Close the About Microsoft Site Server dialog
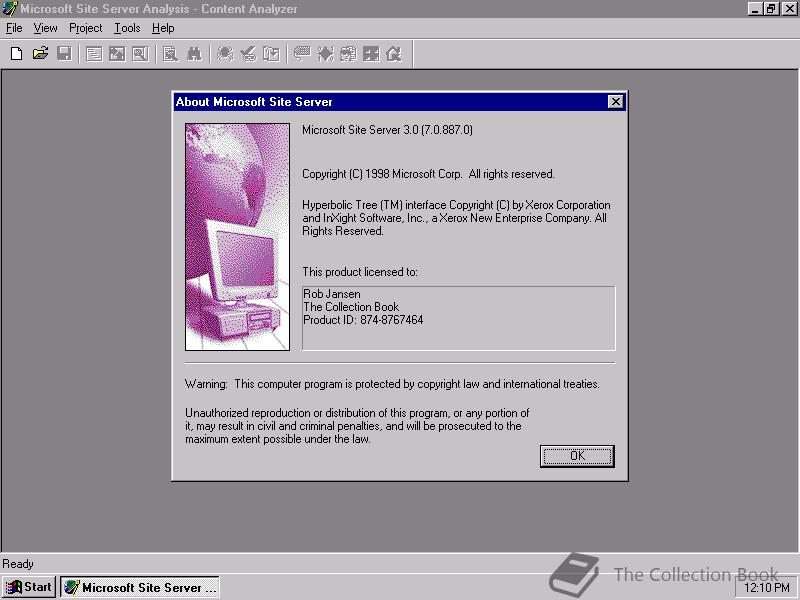The image size is (800, 600). (616, 102)
